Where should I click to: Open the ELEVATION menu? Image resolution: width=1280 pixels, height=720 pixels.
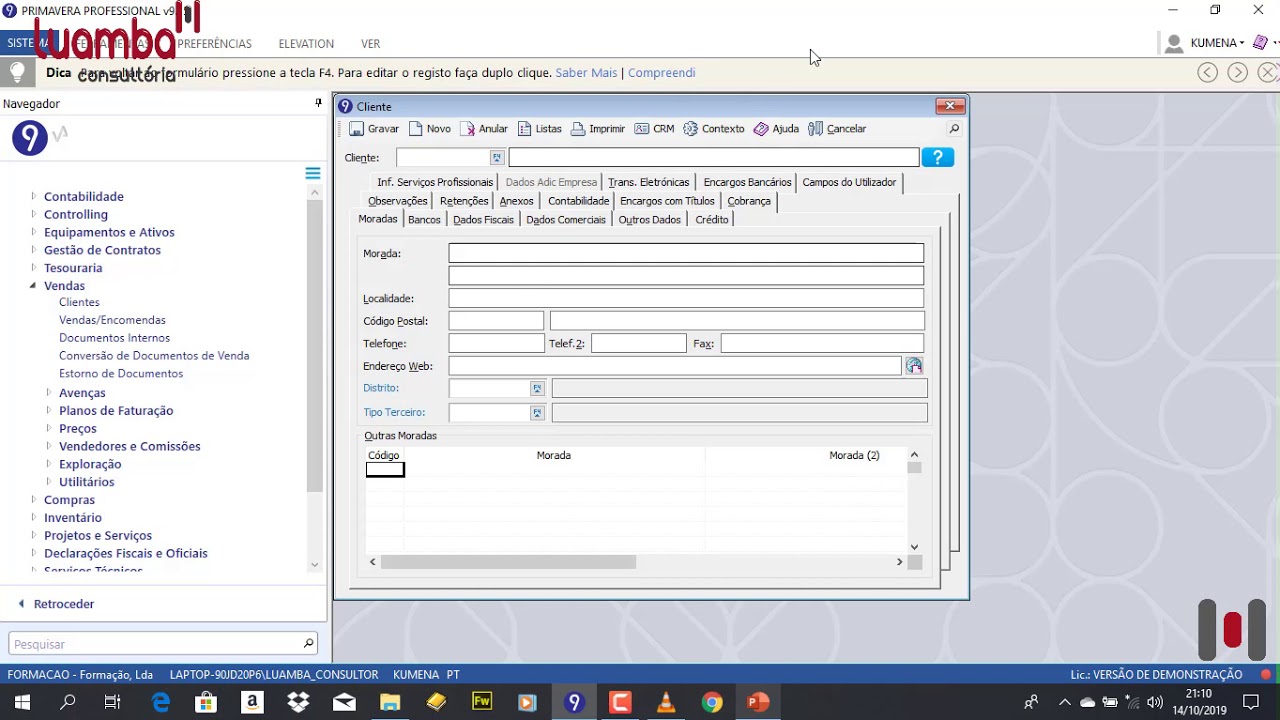306,44
